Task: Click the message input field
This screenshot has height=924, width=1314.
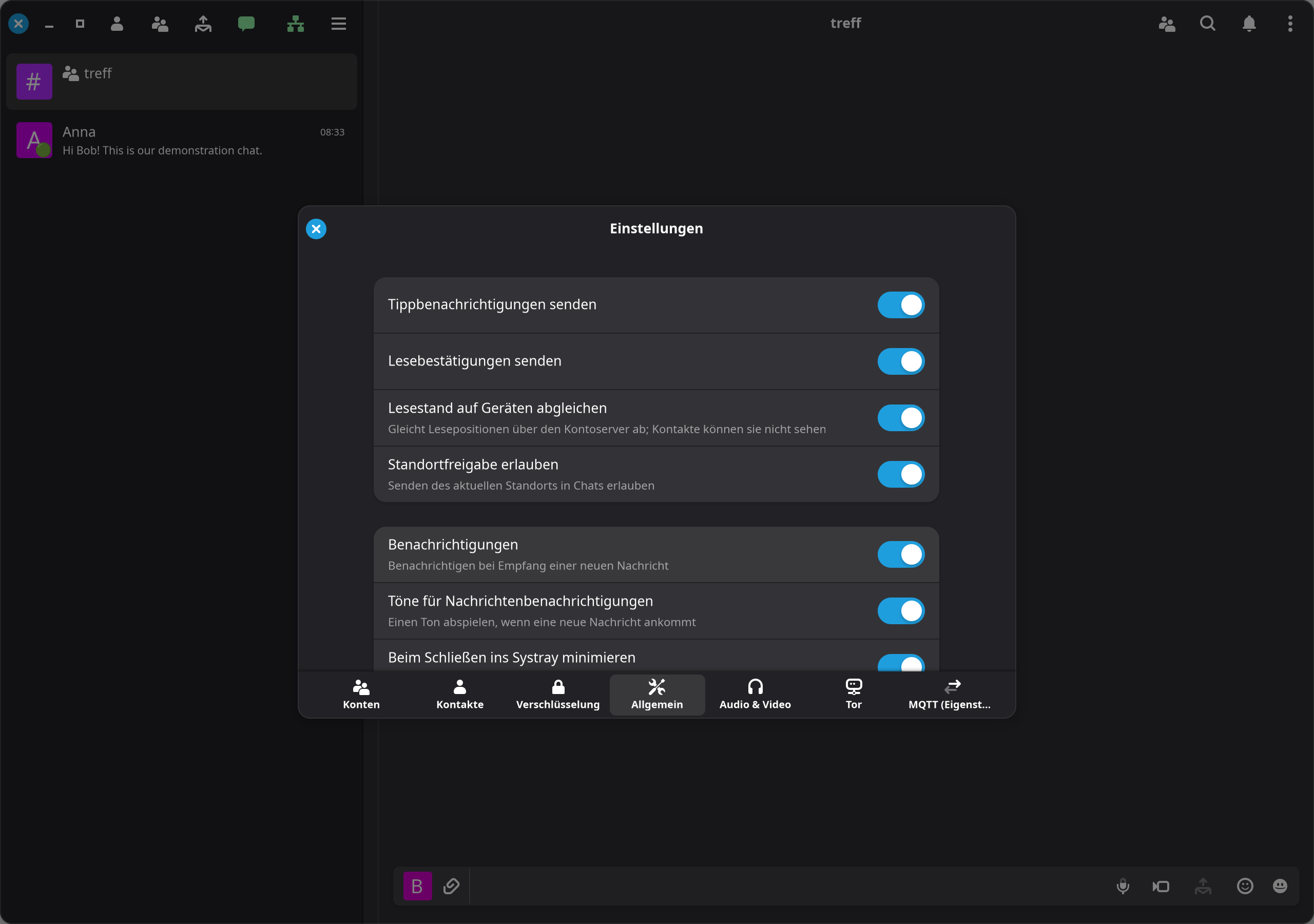Action: [x=790, y=886]
